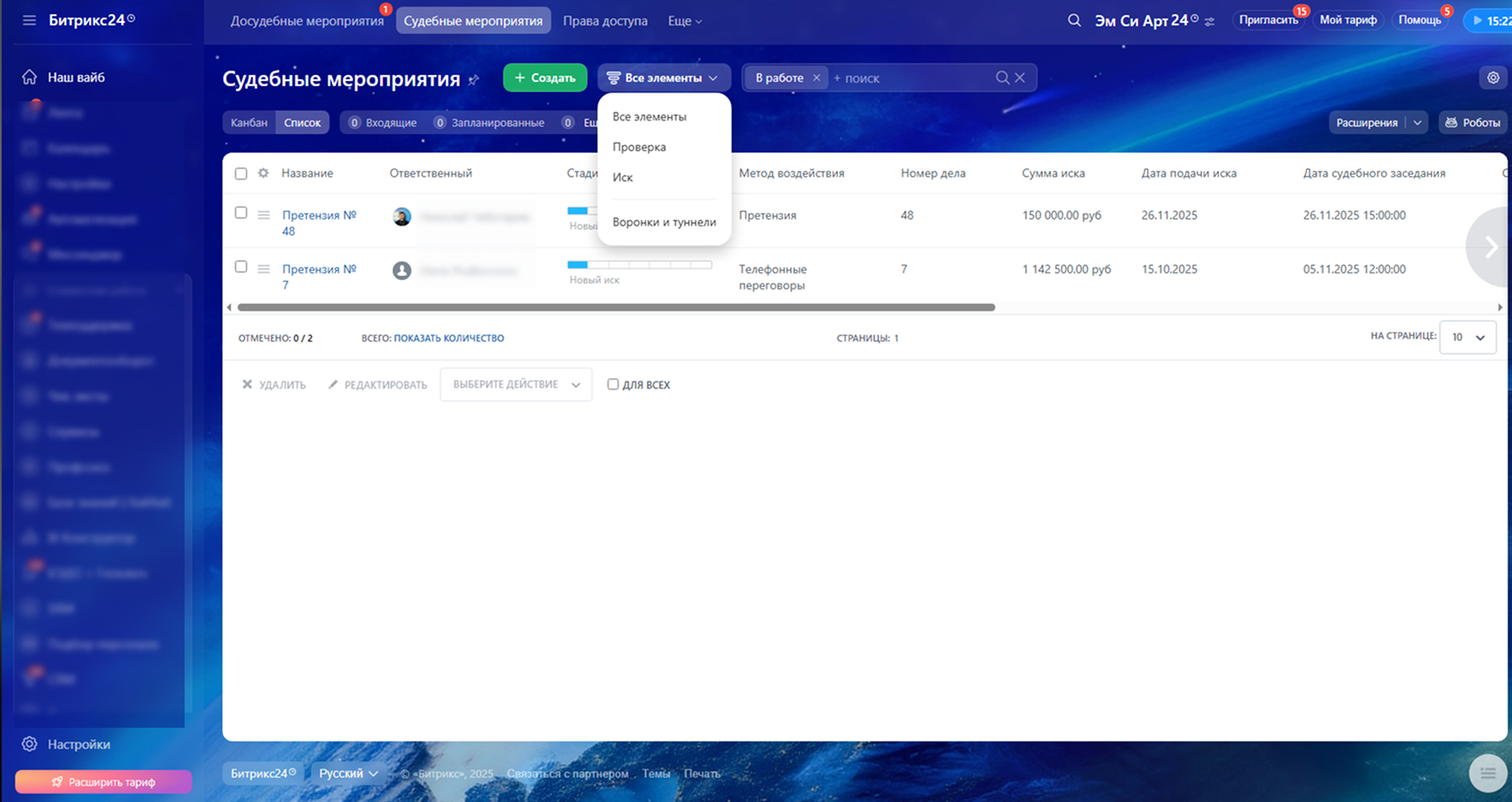This screenshot has height=802, width=1512.
Task: Enable the ДЛЯ ВСЕХ checkbox
Action: coord(613,385)
